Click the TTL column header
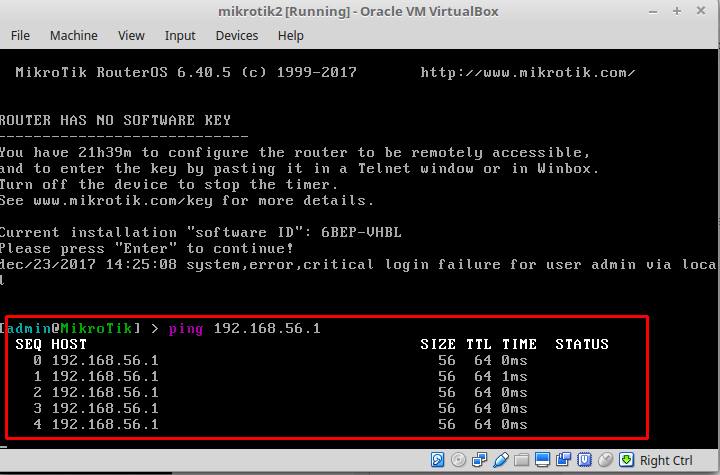Image resolution: width=720 pixels, height=475 pixels. [x=479, y=345]
